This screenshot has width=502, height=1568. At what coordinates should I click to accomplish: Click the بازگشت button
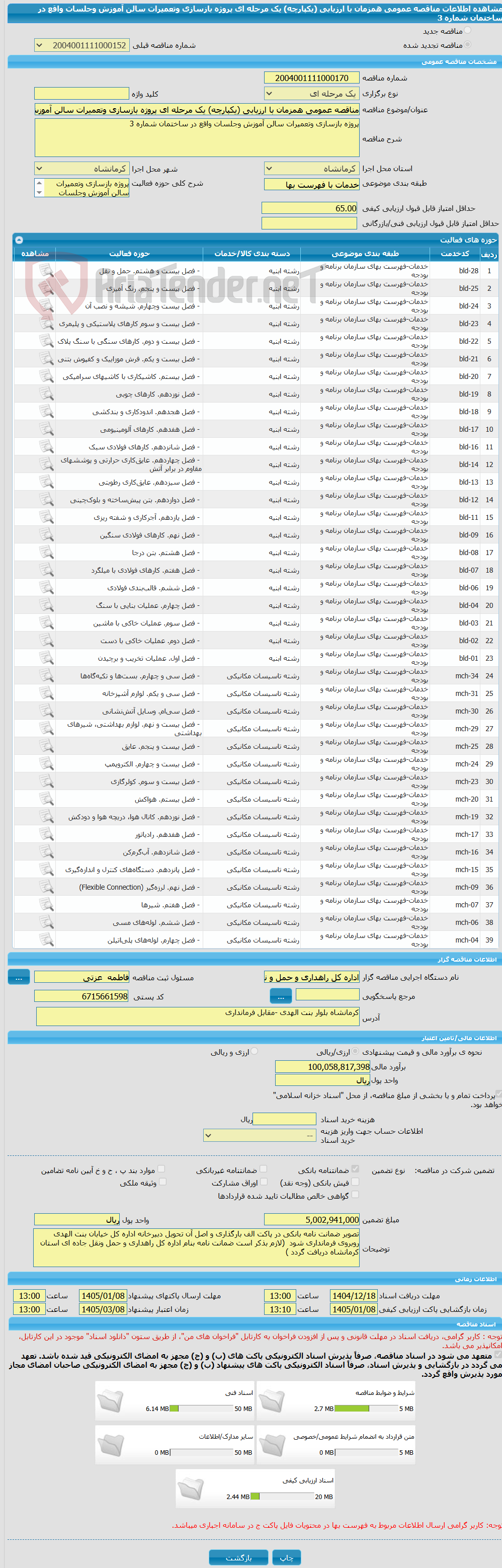tap(238, 1557)
